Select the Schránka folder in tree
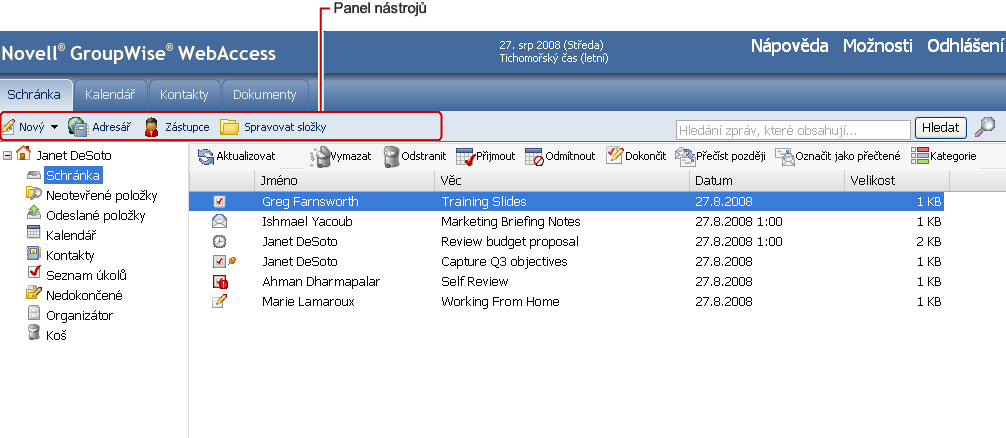The height and width of the screenshot is (438, 1006). [73, 175]
